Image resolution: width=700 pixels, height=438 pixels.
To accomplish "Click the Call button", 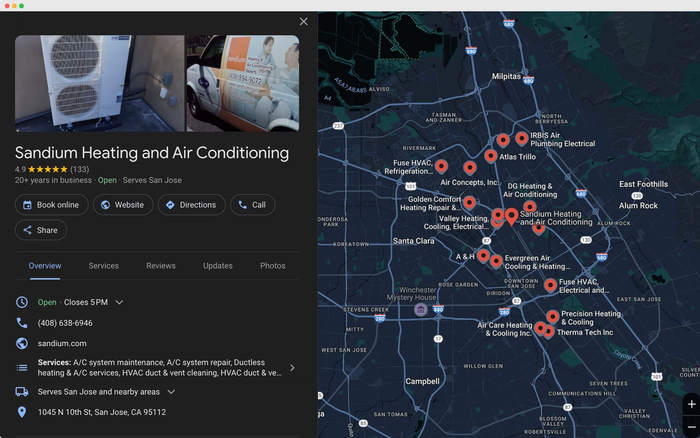I will 253,205.
